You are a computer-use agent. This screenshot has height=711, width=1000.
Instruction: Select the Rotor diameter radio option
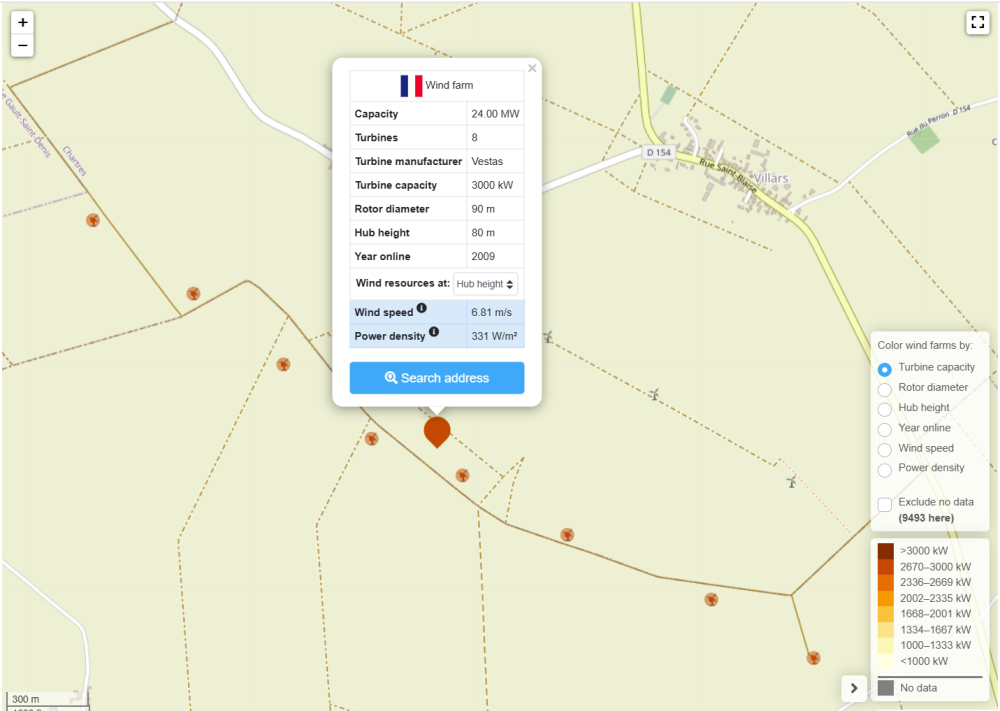(x=885, y=388)
